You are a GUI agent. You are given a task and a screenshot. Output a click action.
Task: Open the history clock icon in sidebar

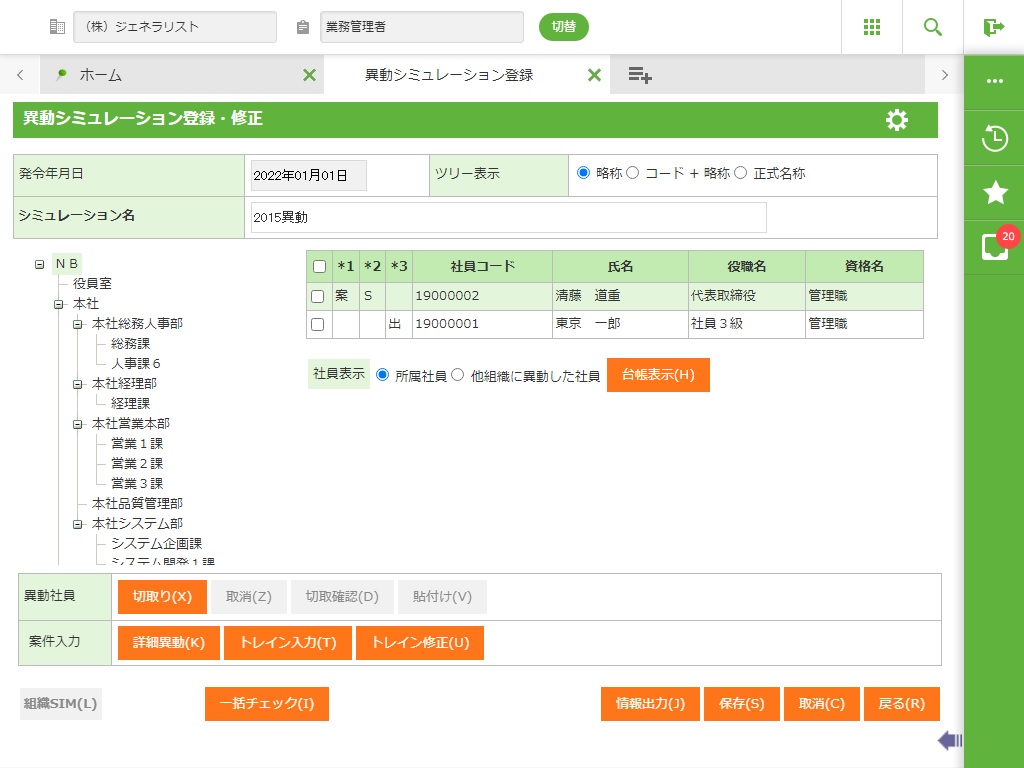pyautogui.click(x=994, y=138)
